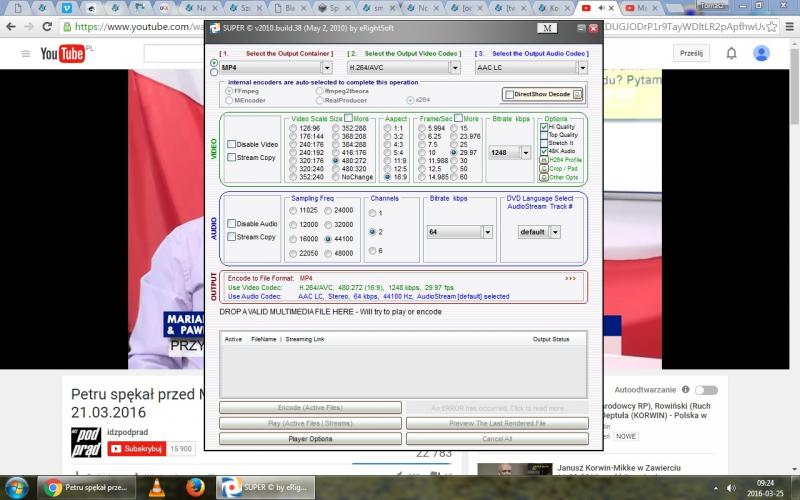The height and width of the screenshot is (500, 800).
Task: Toggle the Hi Quality option
Action: [x=543, y=127]
